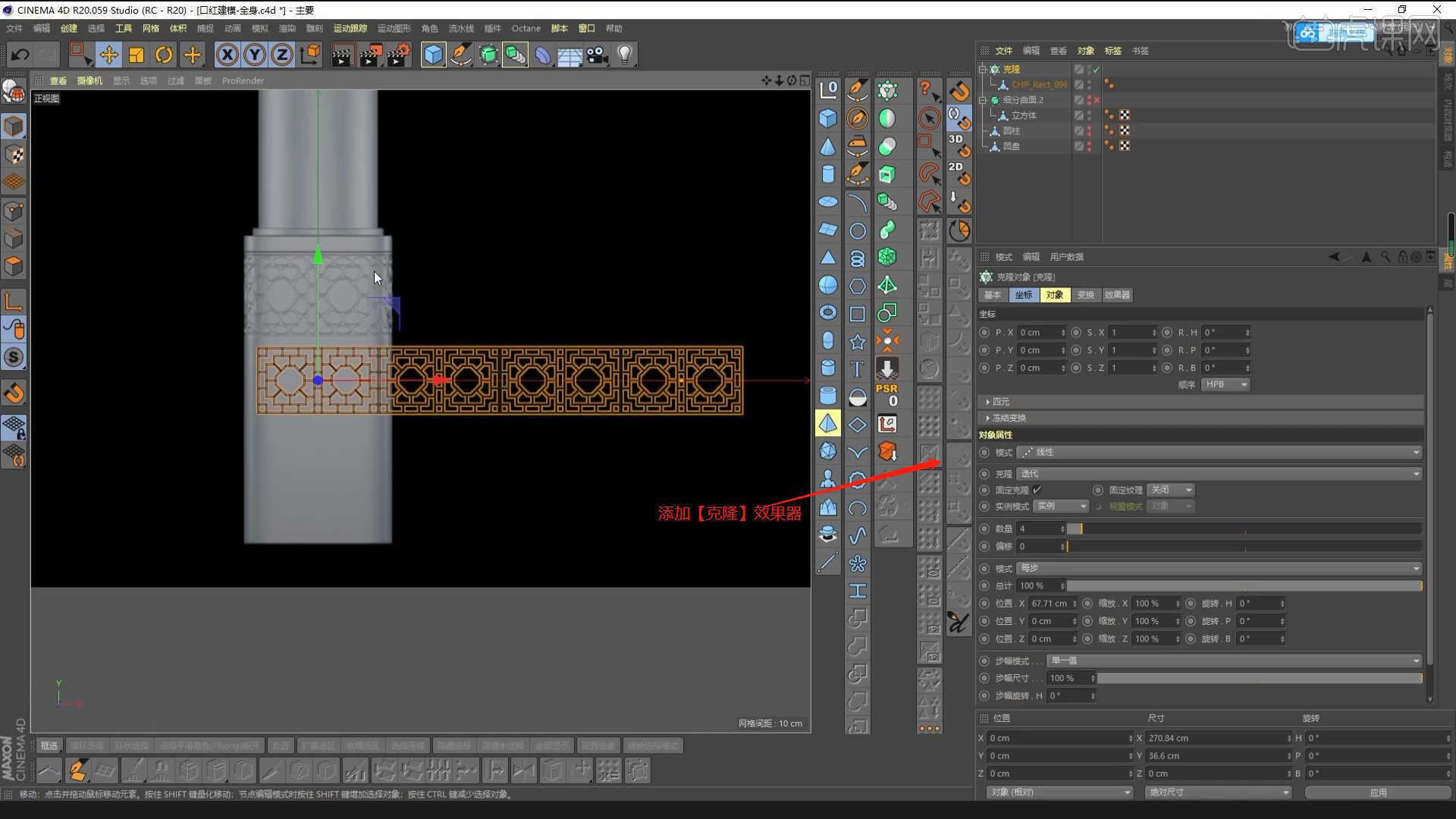Click the 应用 button
This screenshot has height=819, width=1456.
click(x=1378, y=792)
